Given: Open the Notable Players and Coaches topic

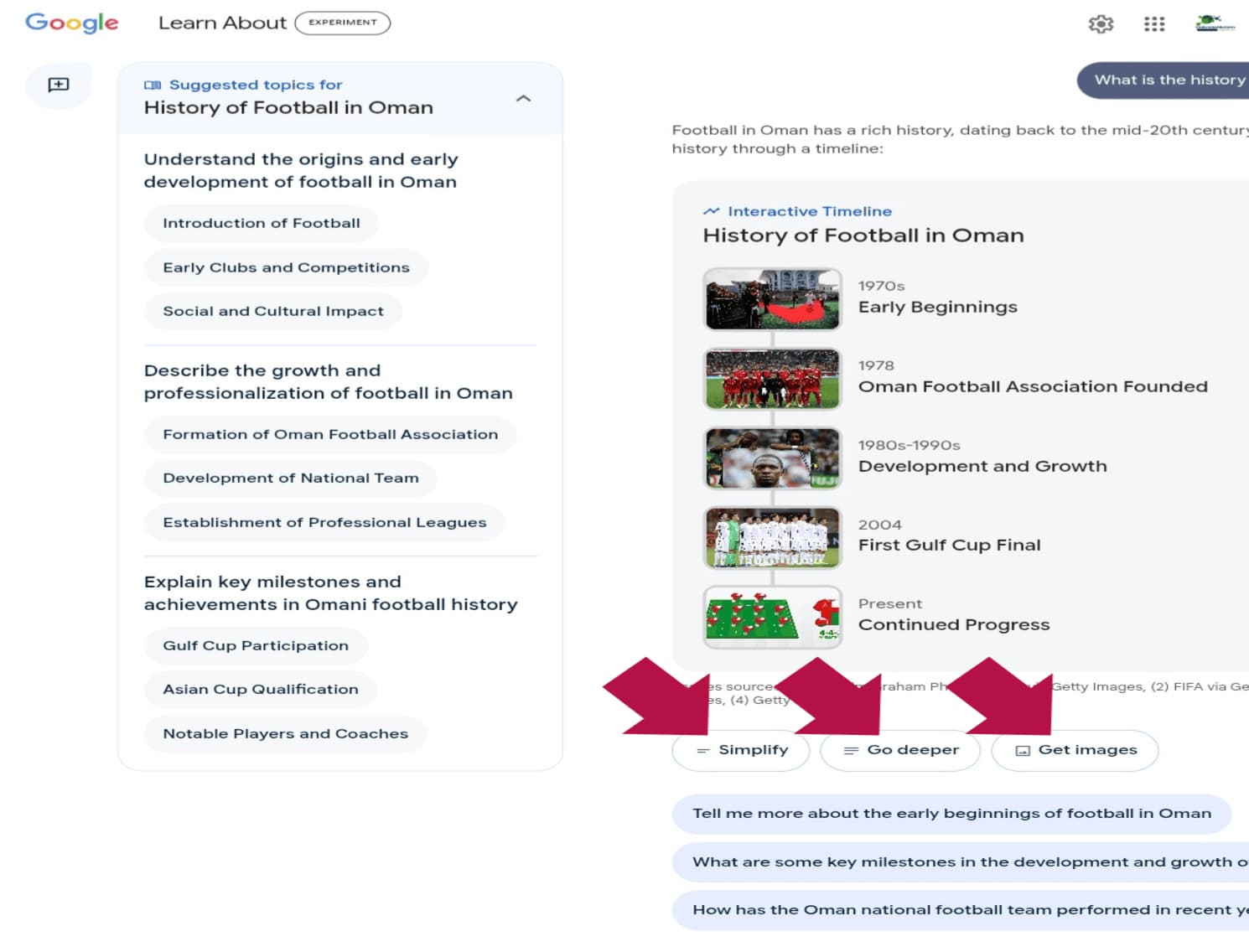Looking at the screenshot, I should (284, 733).
